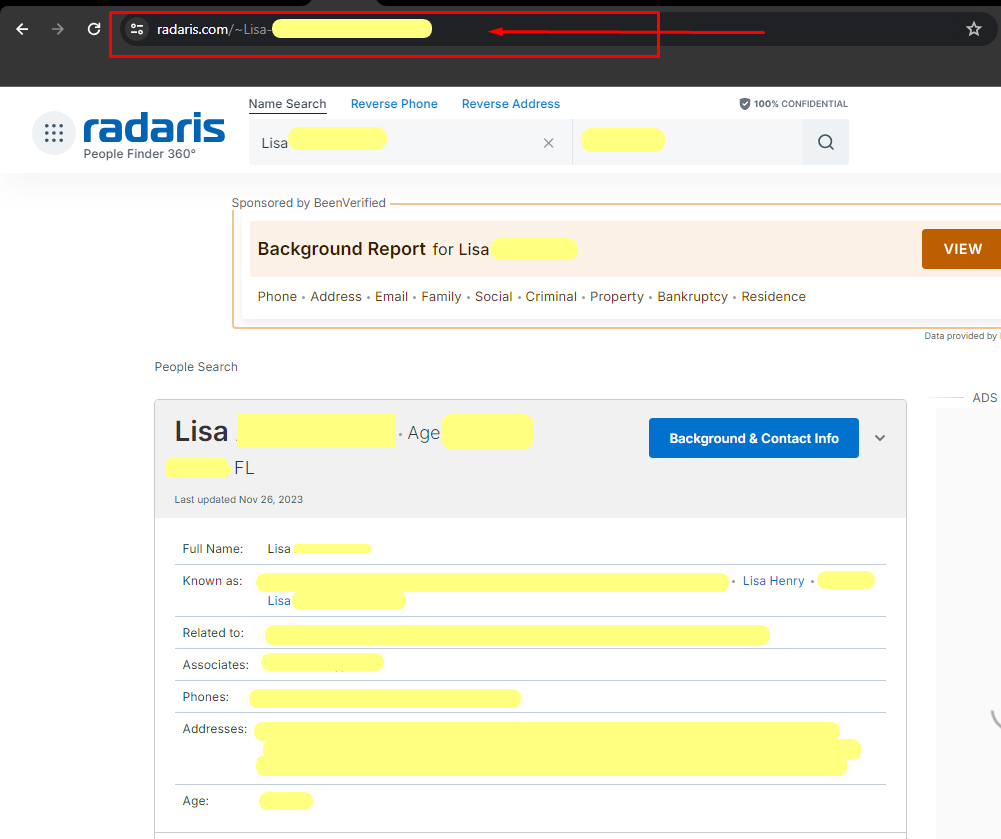Go back to the previous page
The width and height of the screenshot is (1001, 839).
tap(22, 29)
